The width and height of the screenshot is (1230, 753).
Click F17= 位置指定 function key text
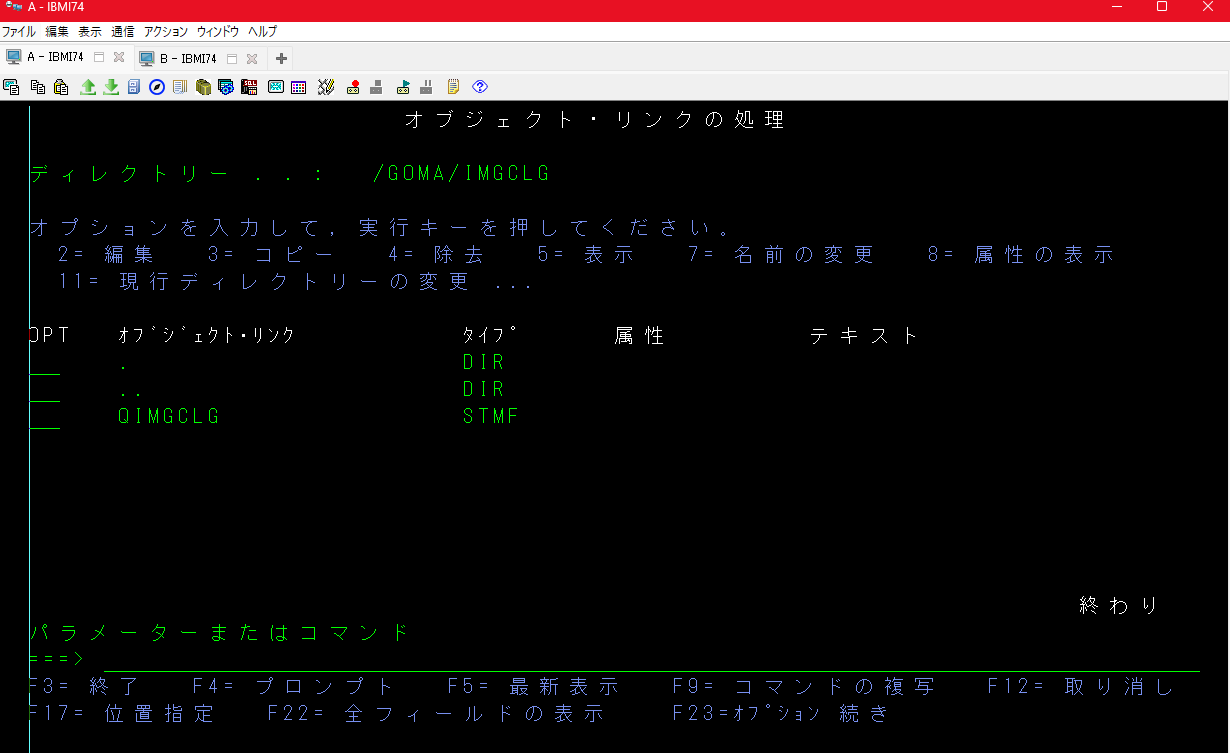click(x=122, y=714)
